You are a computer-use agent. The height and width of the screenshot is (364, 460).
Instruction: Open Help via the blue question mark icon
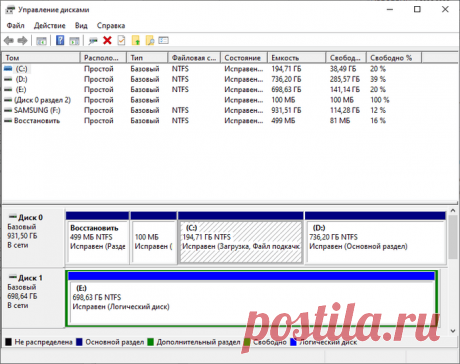pos(60,40)
